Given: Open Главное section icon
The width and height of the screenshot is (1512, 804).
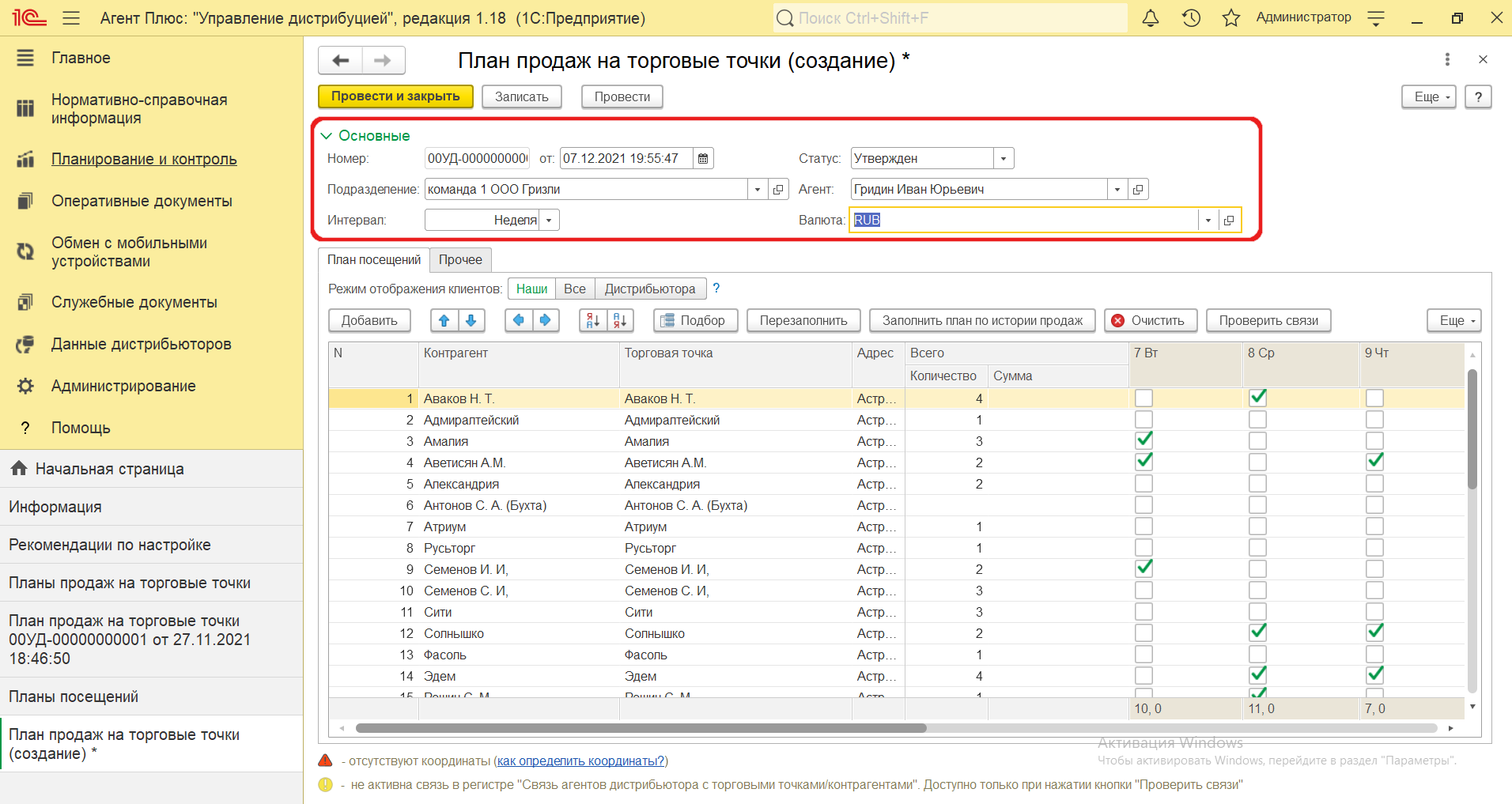Looking at the screenshot, I should click(x=25, y=58).
